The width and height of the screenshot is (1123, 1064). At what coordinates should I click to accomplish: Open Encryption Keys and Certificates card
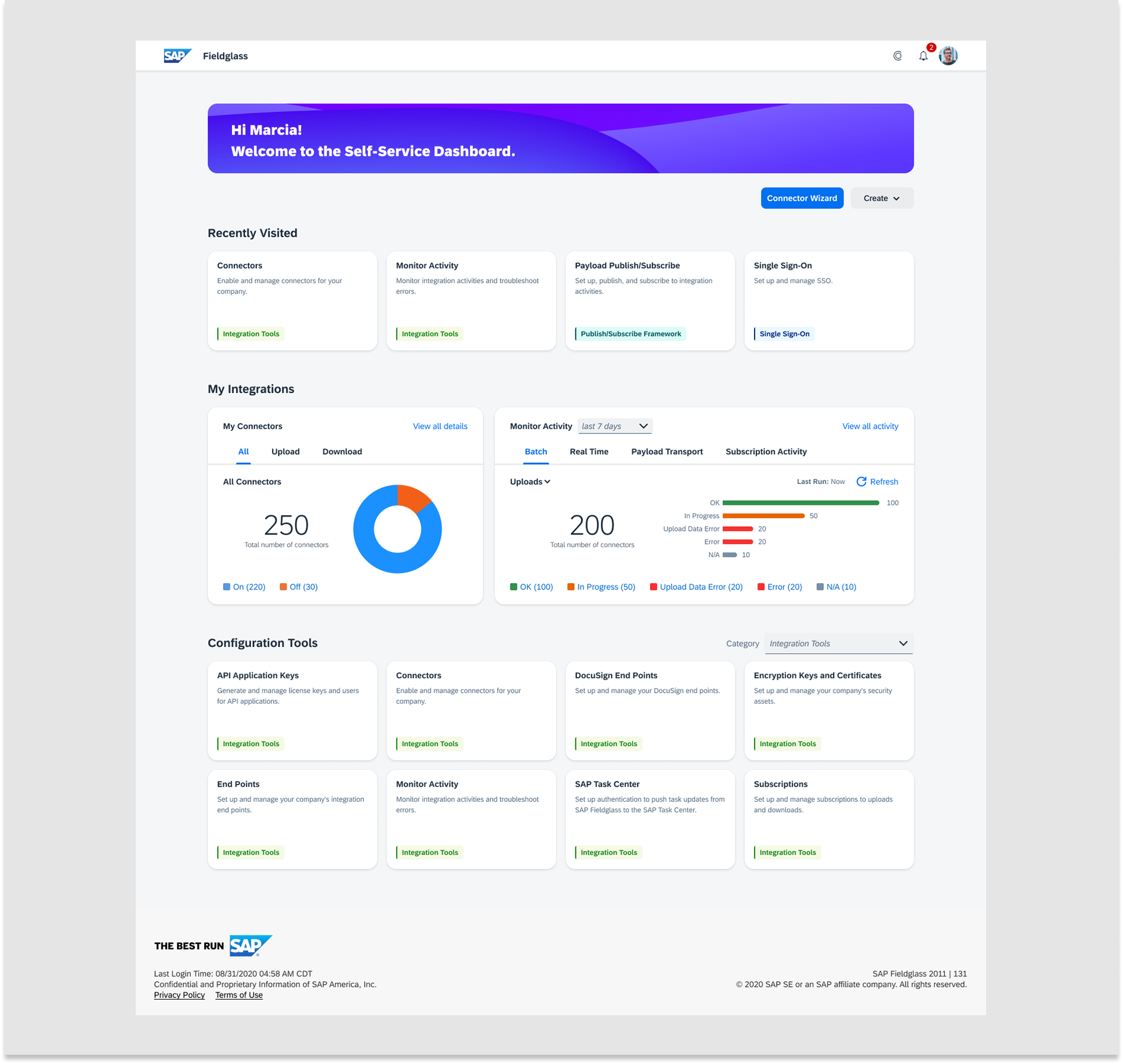pyautogui.click(x=829, y=711)
